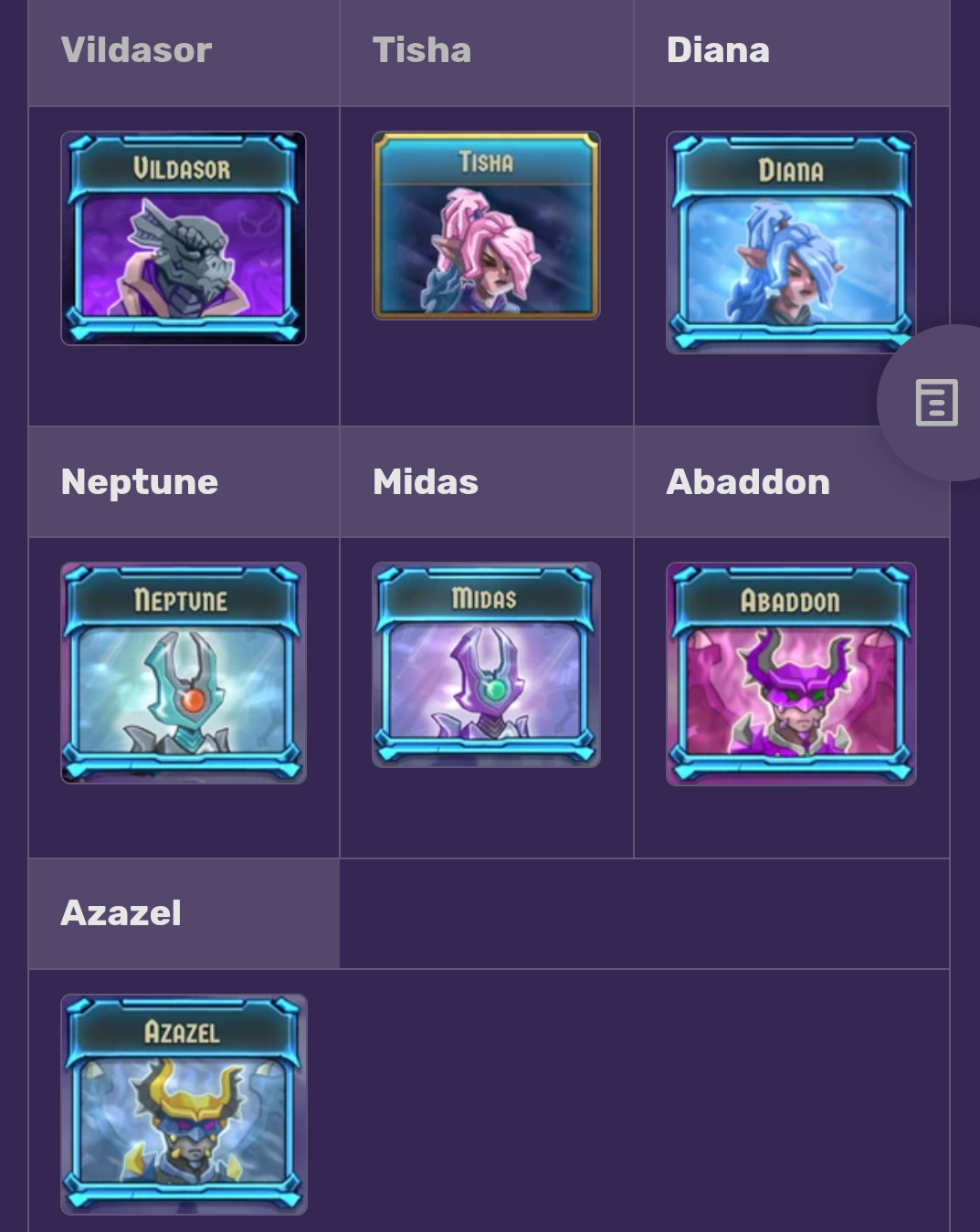Tap the Abaddon column header text
The width and height of the screenshot is (980, 1232).
(748, 482)
